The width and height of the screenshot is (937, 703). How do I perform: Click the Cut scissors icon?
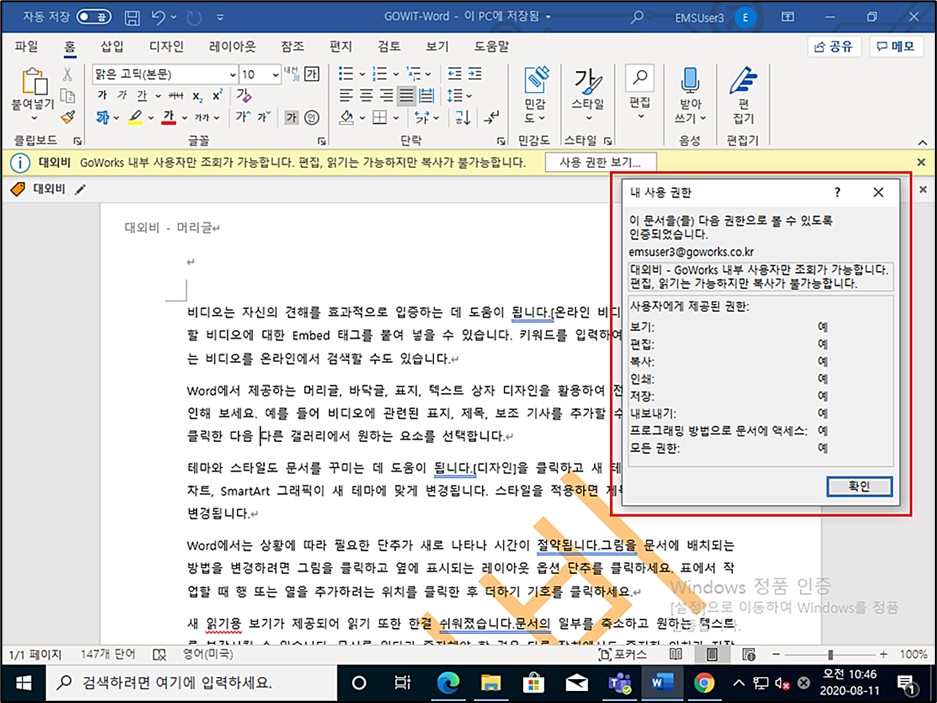pyautogui.click(x=67, y=73)
